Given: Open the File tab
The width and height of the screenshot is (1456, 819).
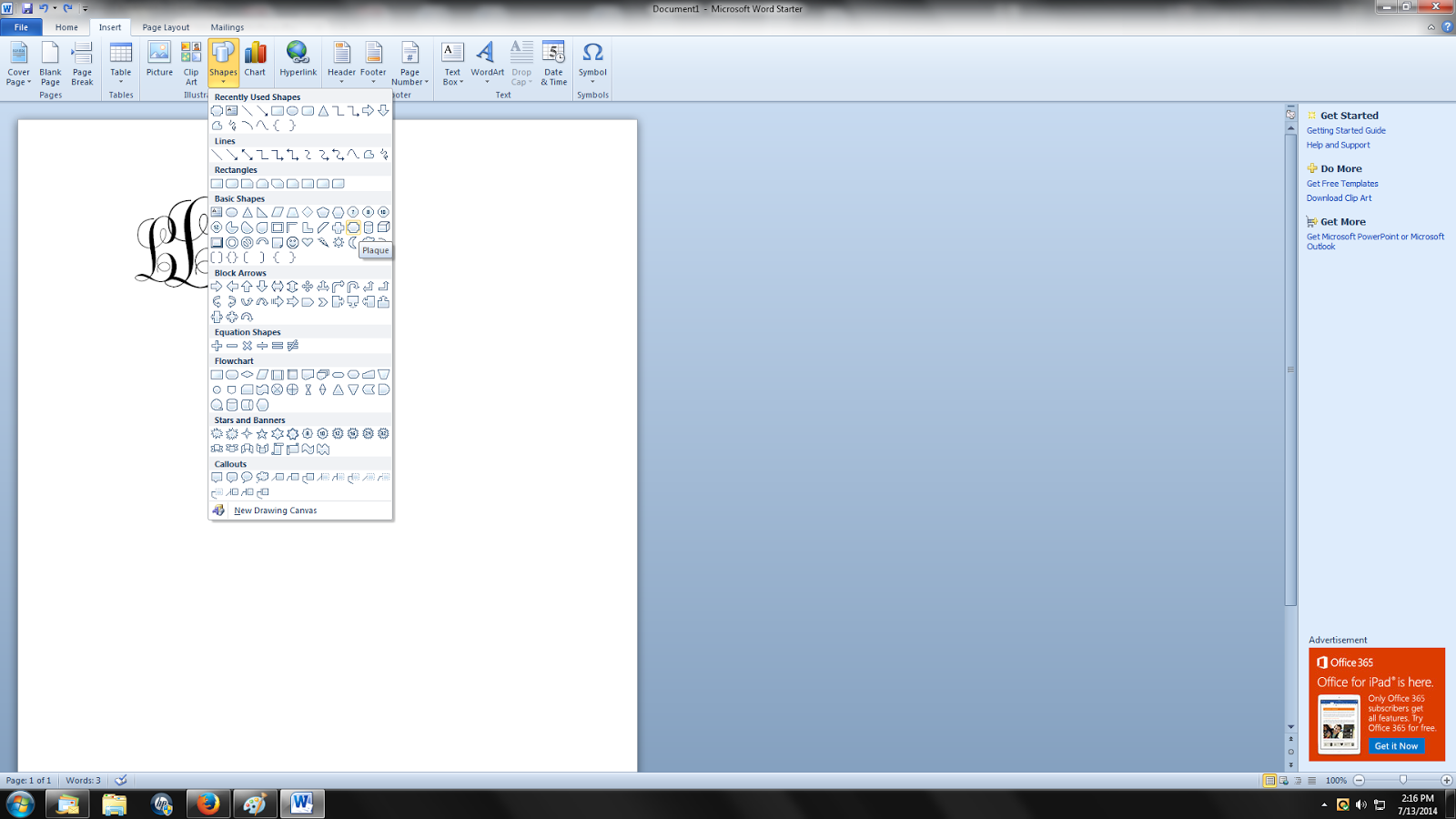Looking at the screenshot, I should tap(21, 27).
